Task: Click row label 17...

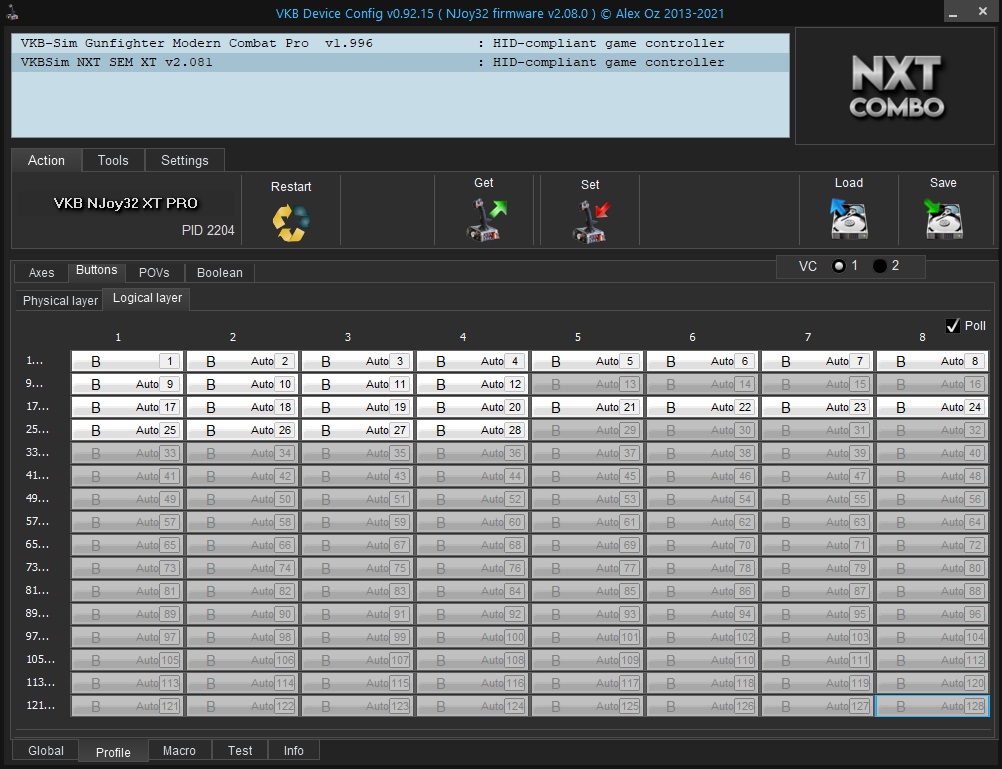Action: click(37, 407)
